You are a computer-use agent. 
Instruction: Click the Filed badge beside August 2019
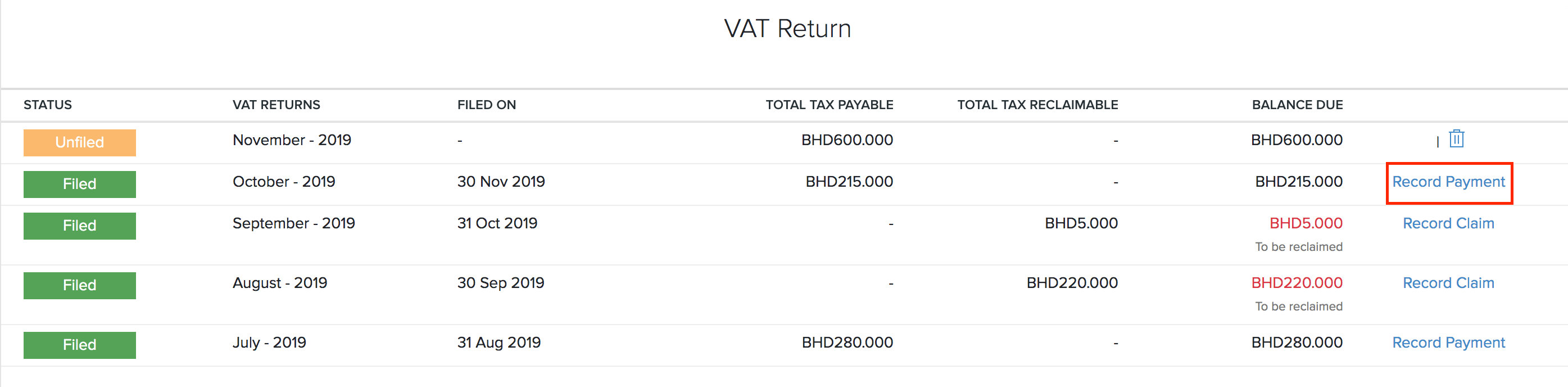click(x=79, y=285)
